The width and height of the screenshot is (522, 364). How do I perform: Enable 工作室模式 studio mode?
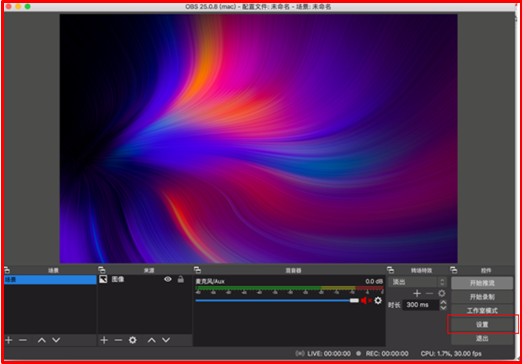click(x=482, y=311)
